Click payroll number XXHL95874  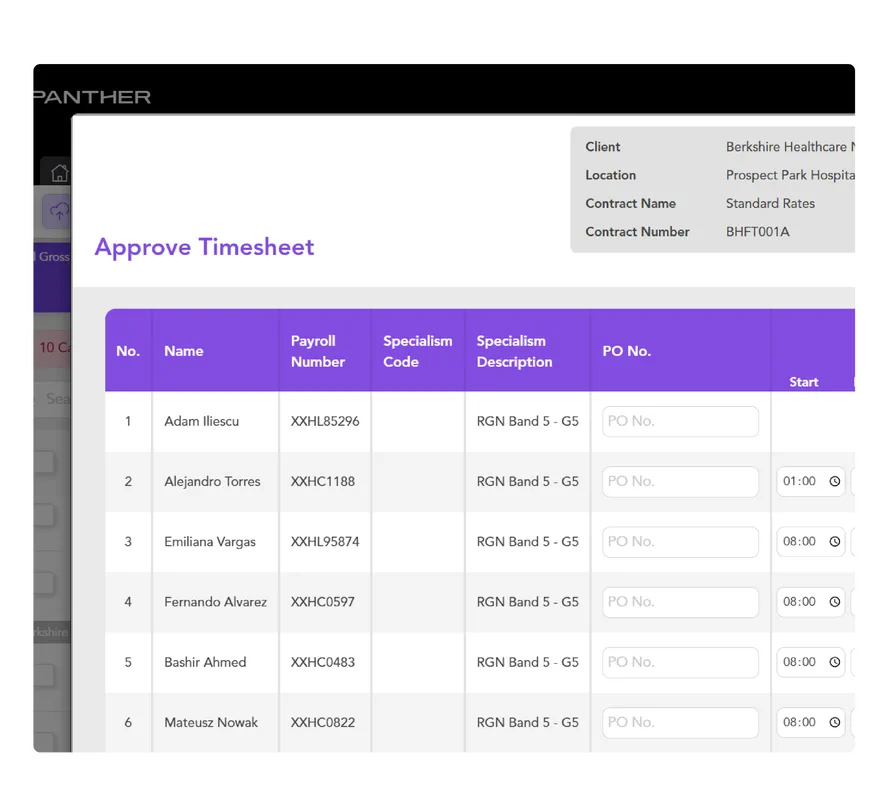click(325, 542)
